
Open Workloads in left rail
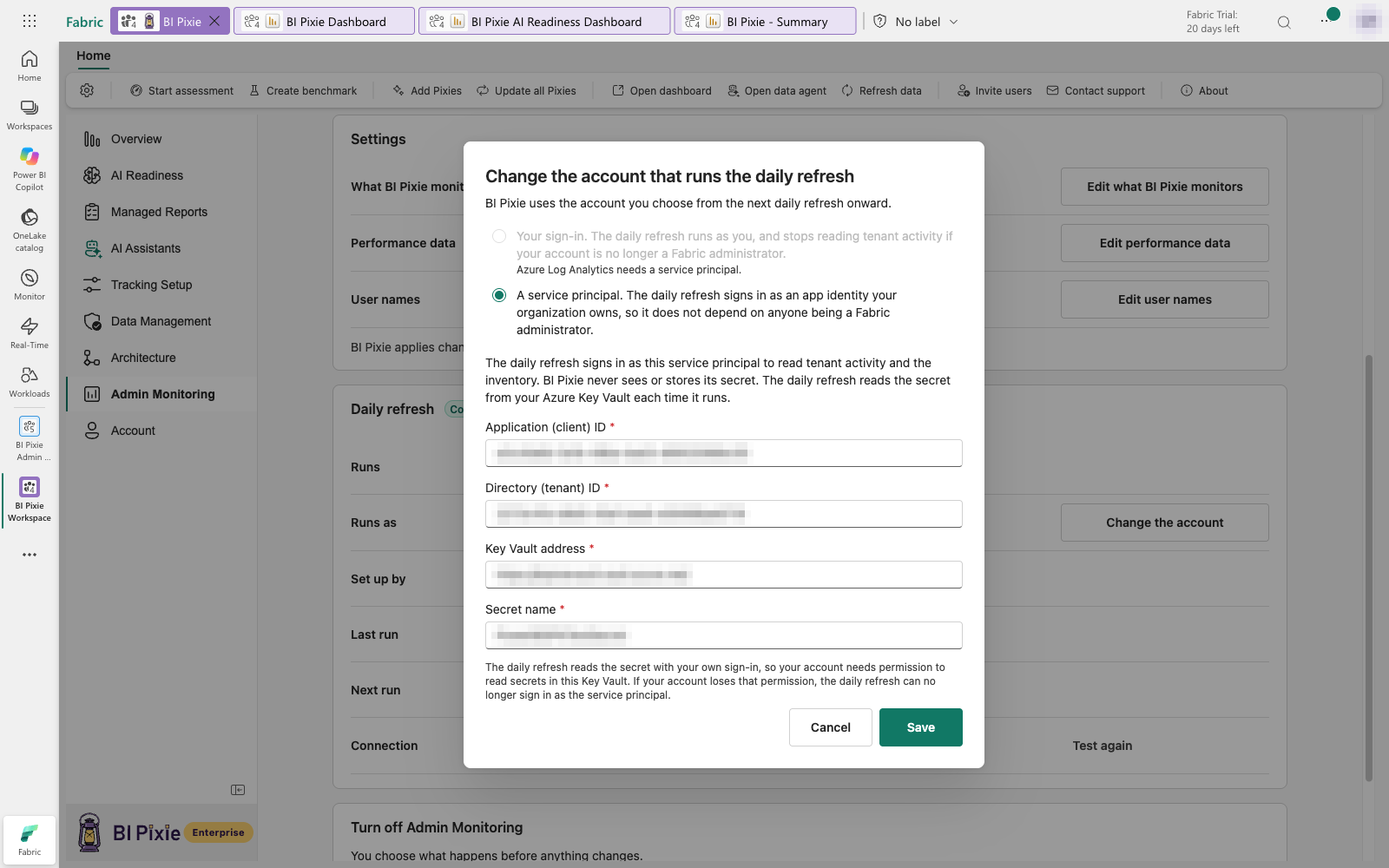tap(30, 382)
